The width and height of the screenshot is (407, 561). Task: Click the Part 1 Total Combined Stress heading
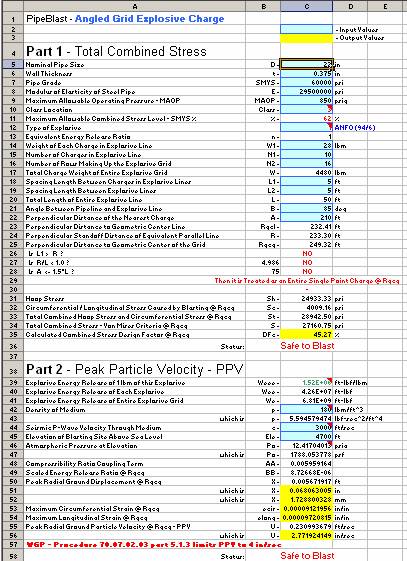point(116,52)
